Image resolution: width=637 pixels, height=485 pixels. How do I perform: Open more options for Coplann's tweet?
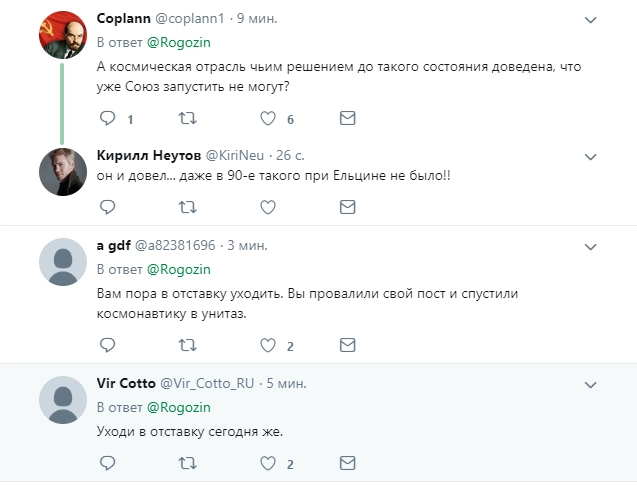tap(590, 19)
